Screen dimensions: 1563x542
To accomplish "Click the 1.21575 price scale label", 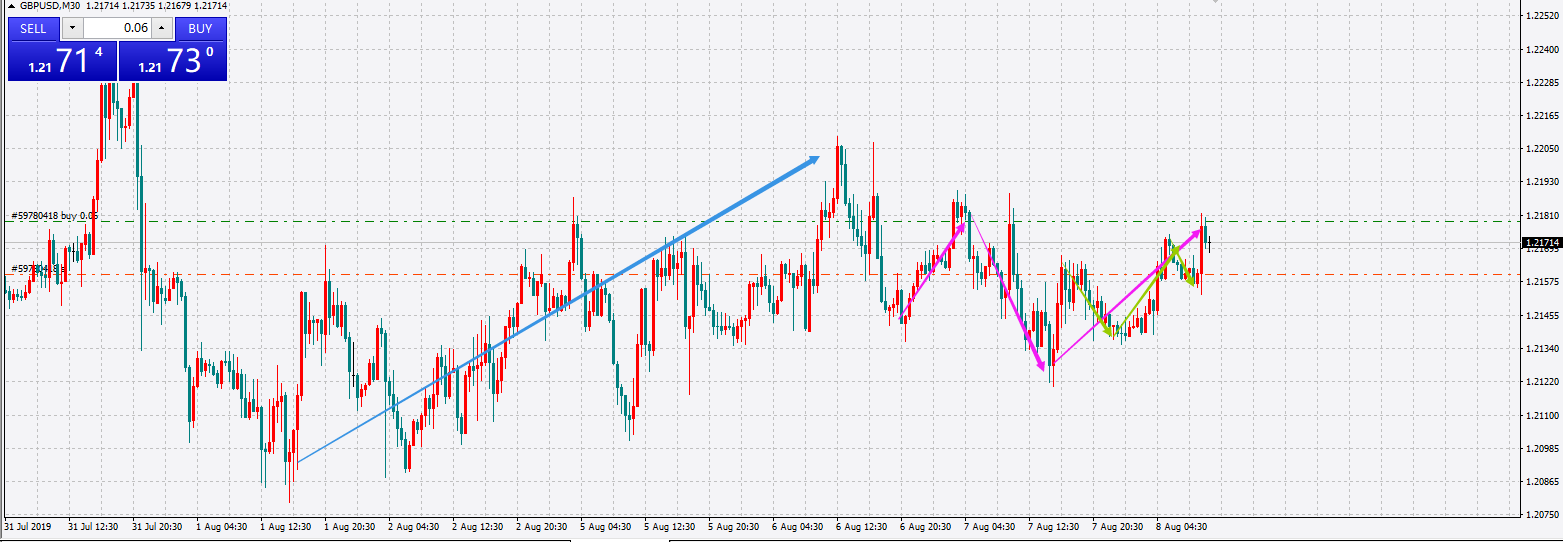I will pyautogui.click(x=1544, y=282).
